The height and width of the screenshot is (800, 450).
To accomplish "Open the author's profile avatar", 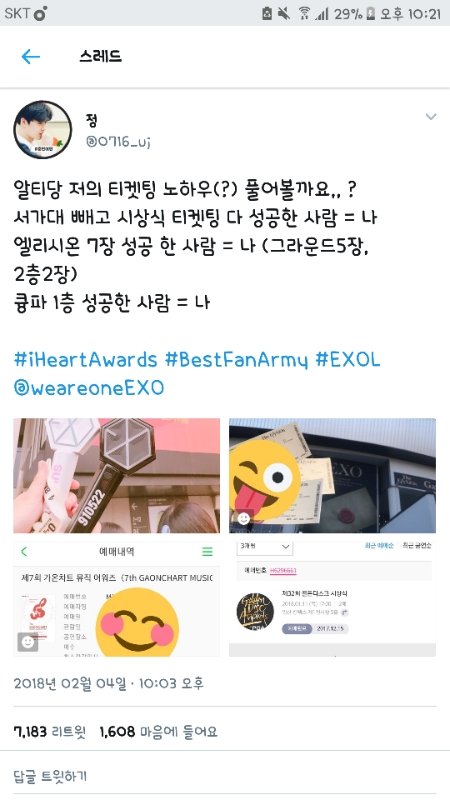I will [43, 130].
